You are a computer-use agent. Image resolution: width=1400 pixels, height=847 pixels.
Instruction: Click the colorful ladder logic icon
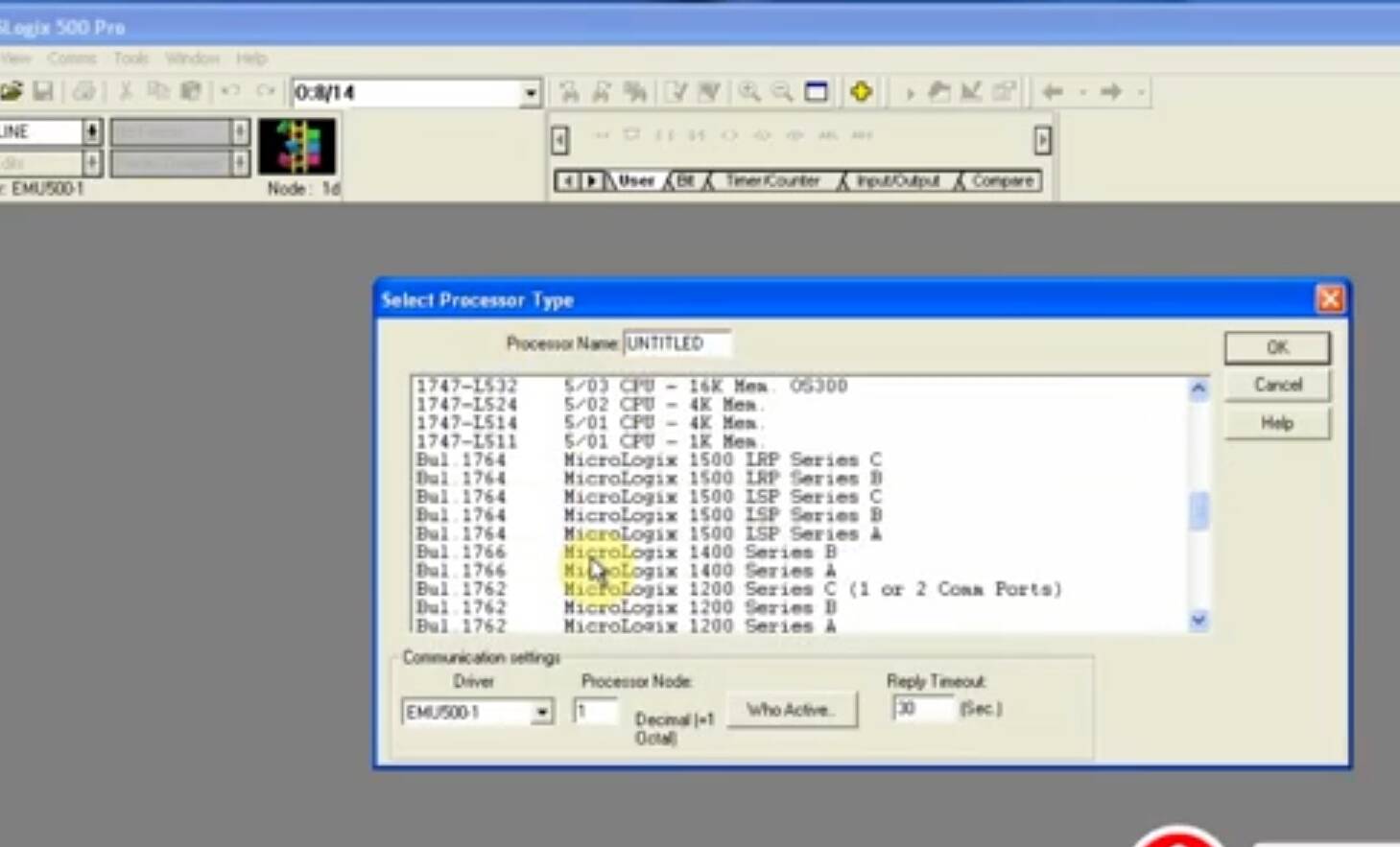click(x=297, y=146)
